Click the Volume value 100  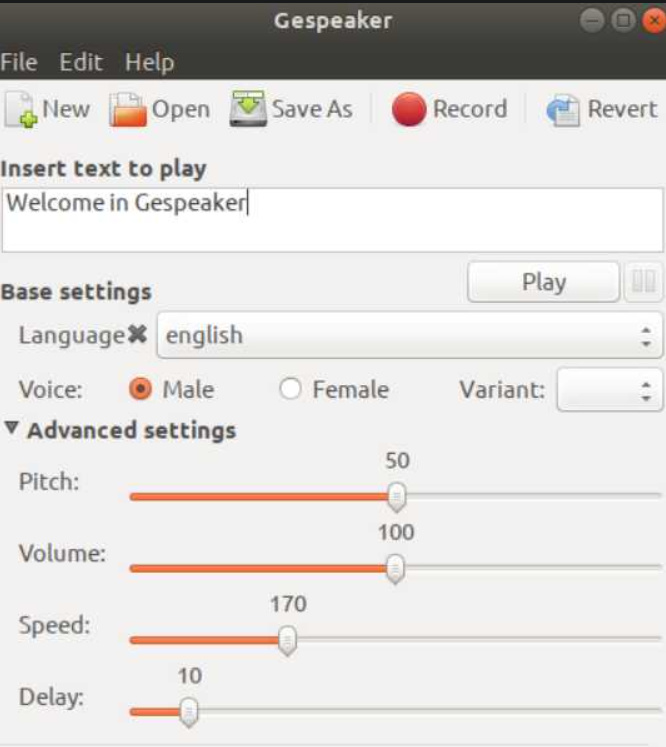tap(396, 532)
